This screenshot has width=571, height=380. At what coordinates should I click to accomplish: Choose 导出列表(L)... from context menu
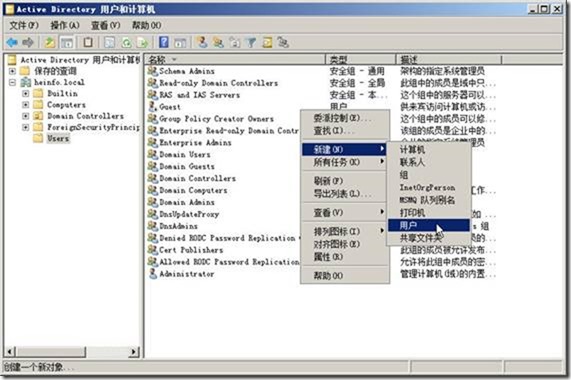344,193
